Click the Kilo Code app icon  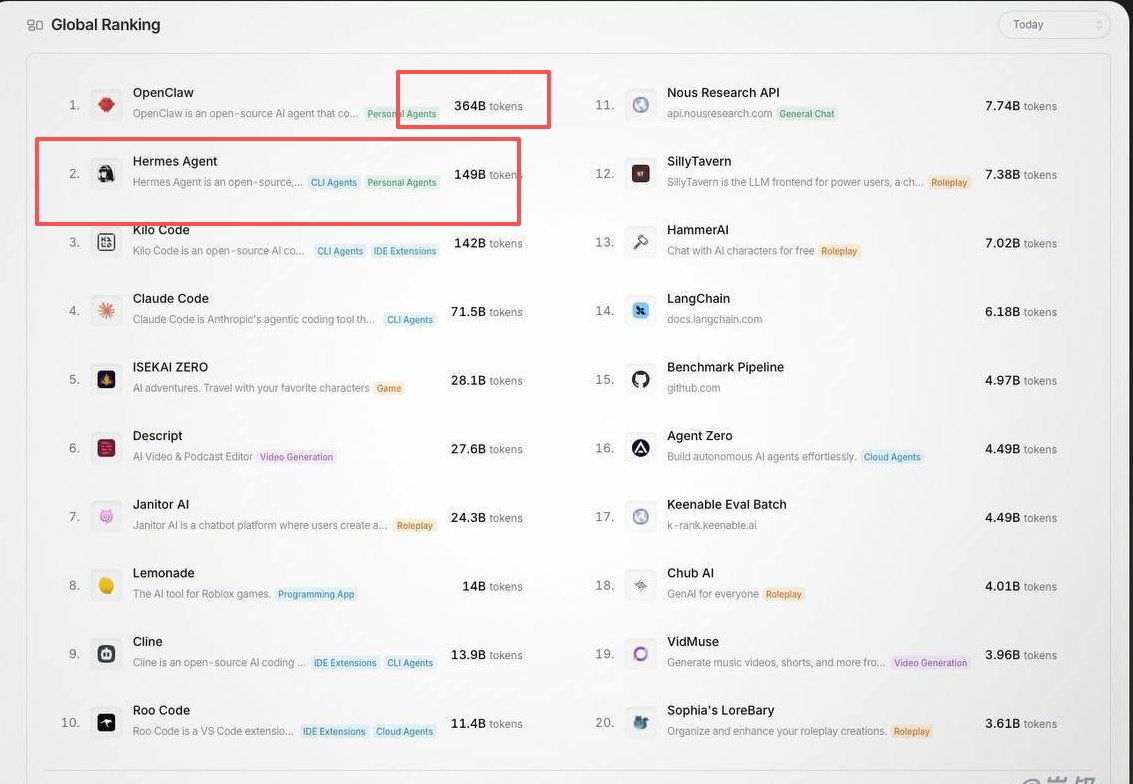(106, 242)
